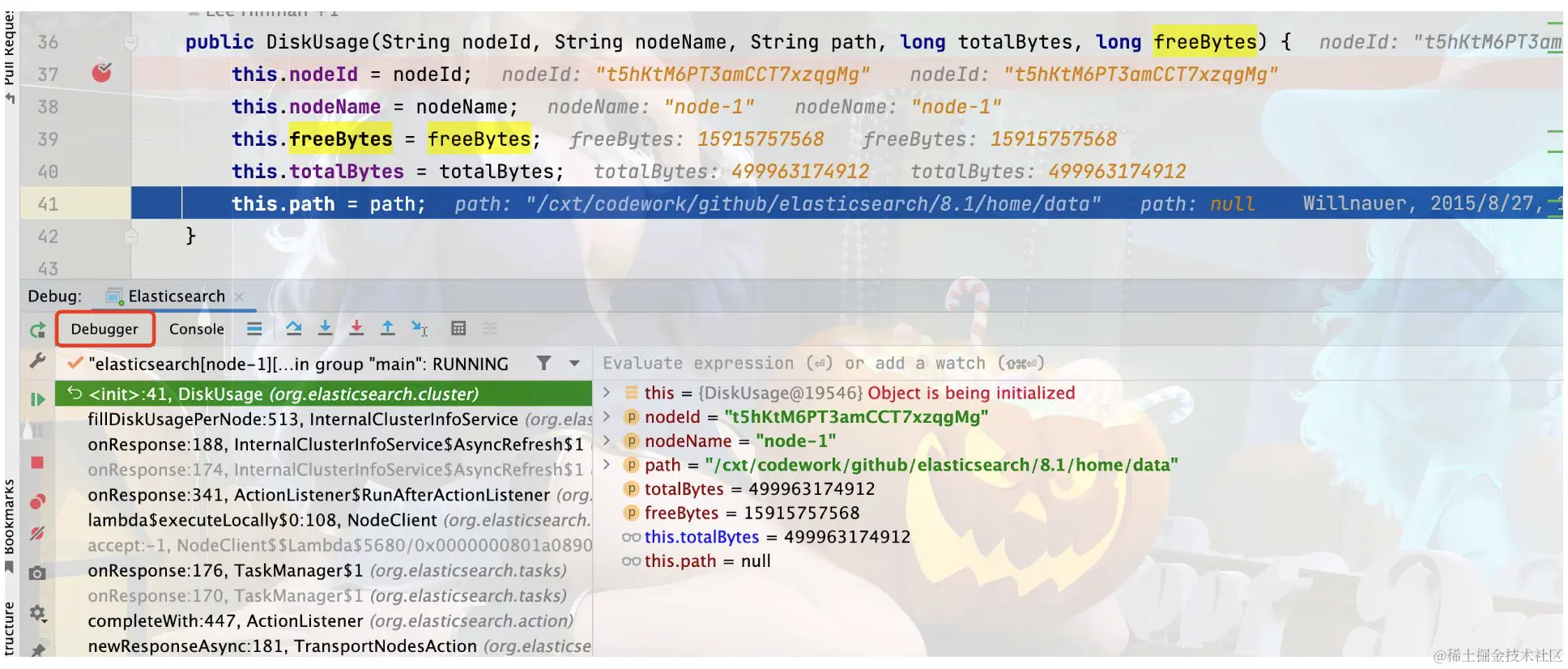
Task: Take thread dump camera icon
Action: 37,573
